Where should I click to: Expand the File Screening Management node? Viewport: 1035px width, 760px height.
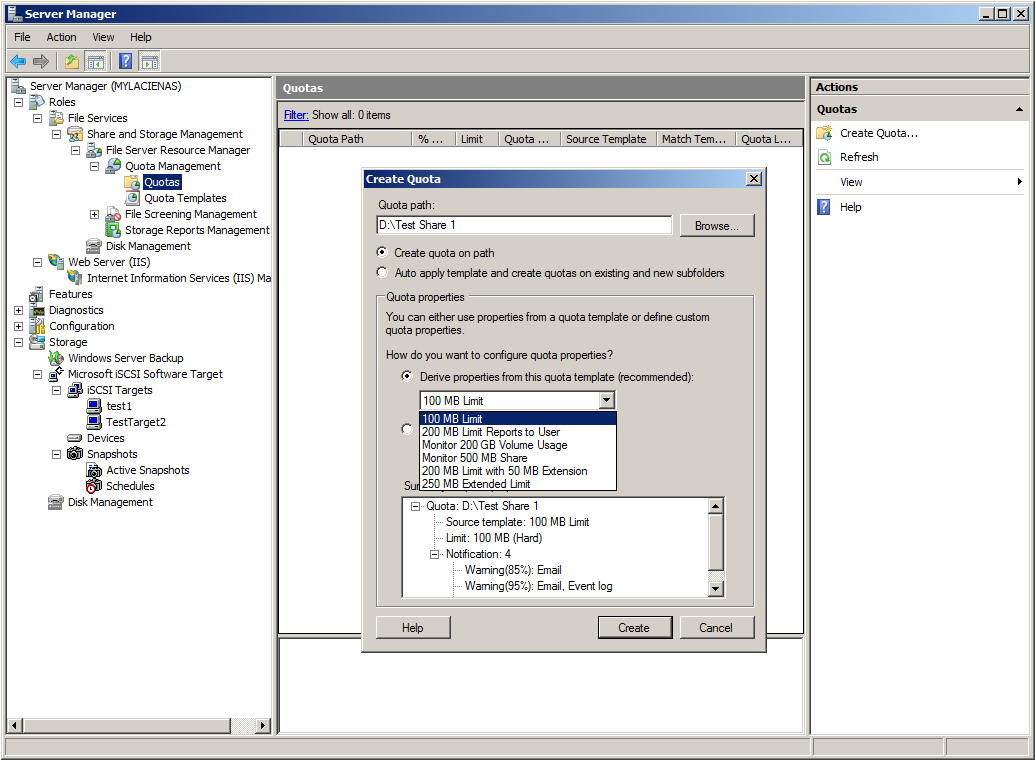coord(94,214)
